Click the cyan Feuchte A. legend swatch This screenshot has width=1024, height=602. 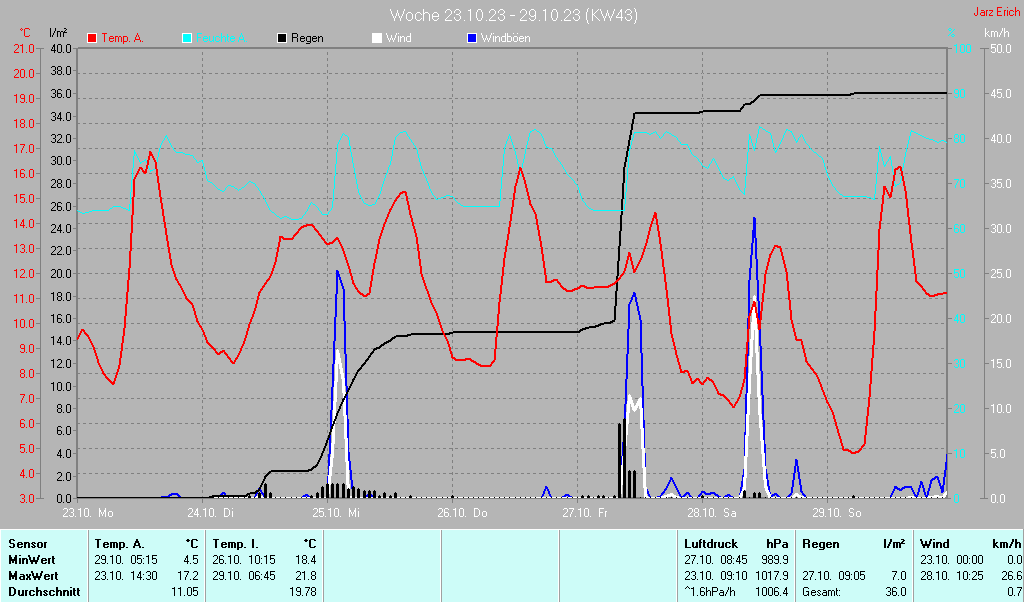point(187,39)
